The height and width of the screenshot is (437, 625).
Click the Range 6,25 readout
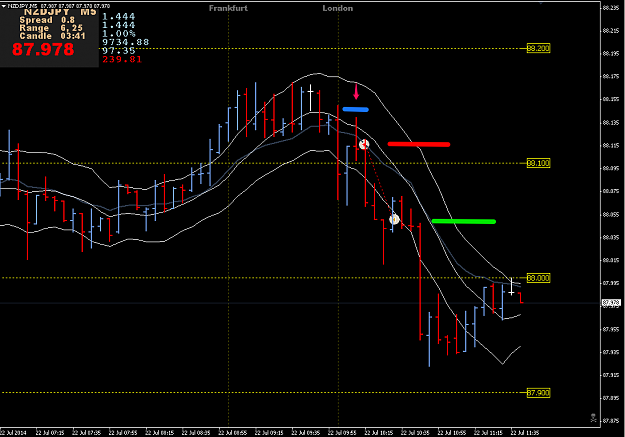pos(51,28)
